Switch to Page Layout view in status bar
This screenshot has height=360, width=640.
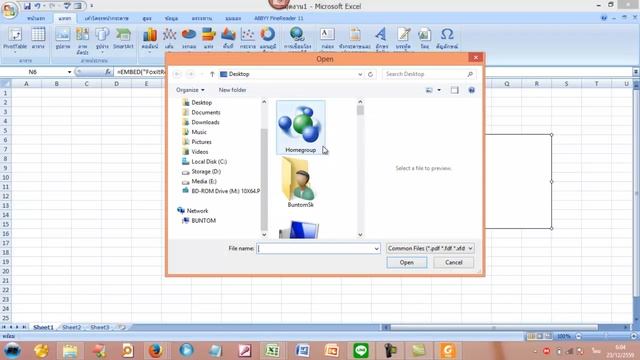click(540, 336)
